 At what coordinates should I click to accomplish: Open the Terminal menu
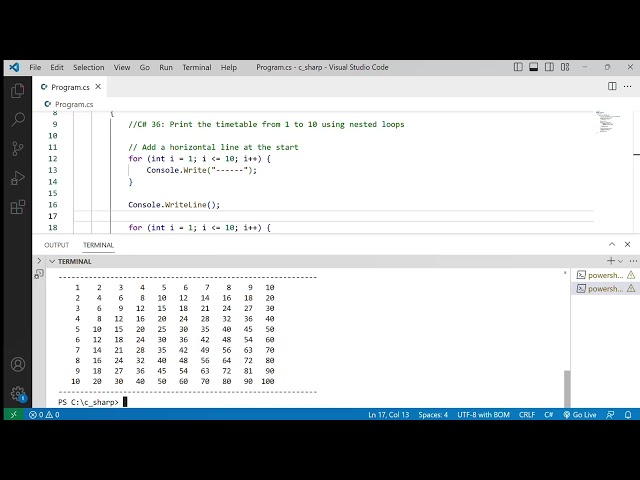coord(197,67)
